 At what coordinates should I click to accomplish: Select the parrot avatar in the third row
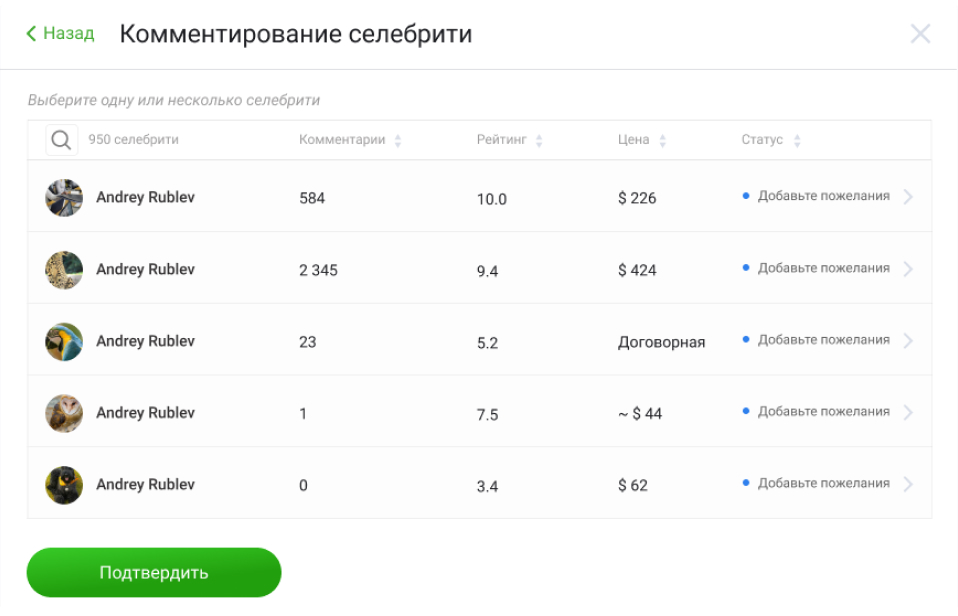point(64,342)
